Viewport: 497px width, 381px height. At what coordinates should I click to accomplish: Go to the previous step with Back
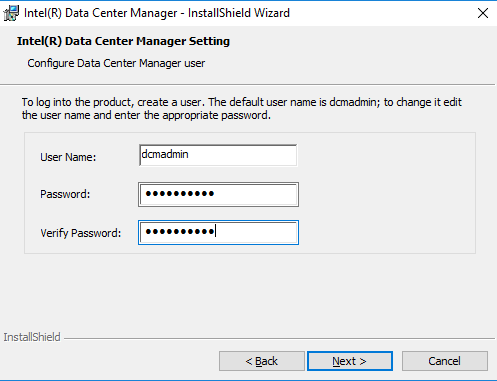coord(262,361)
